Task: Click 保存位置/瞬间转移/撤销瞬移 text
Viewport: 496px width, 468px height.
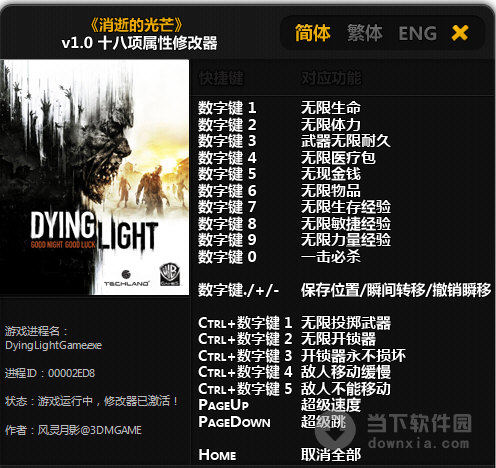Action: point(396,290)
